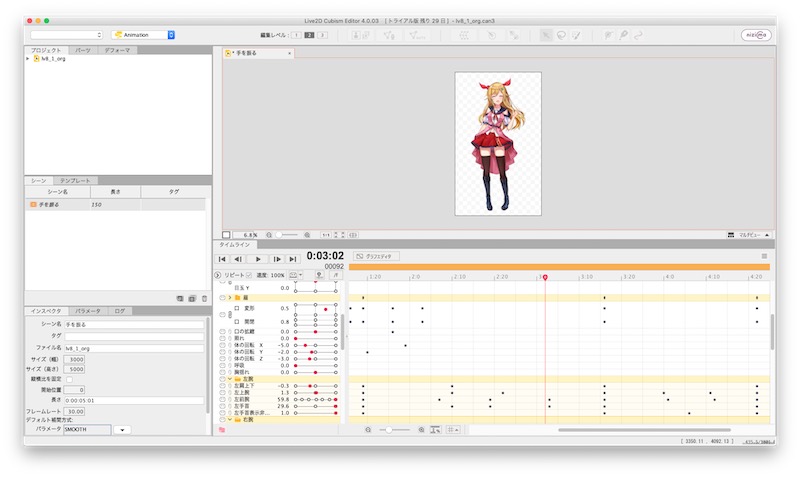This screenshot has height=477, width=800.
Task: Step back one frame
Action: [x=238, y=259]
